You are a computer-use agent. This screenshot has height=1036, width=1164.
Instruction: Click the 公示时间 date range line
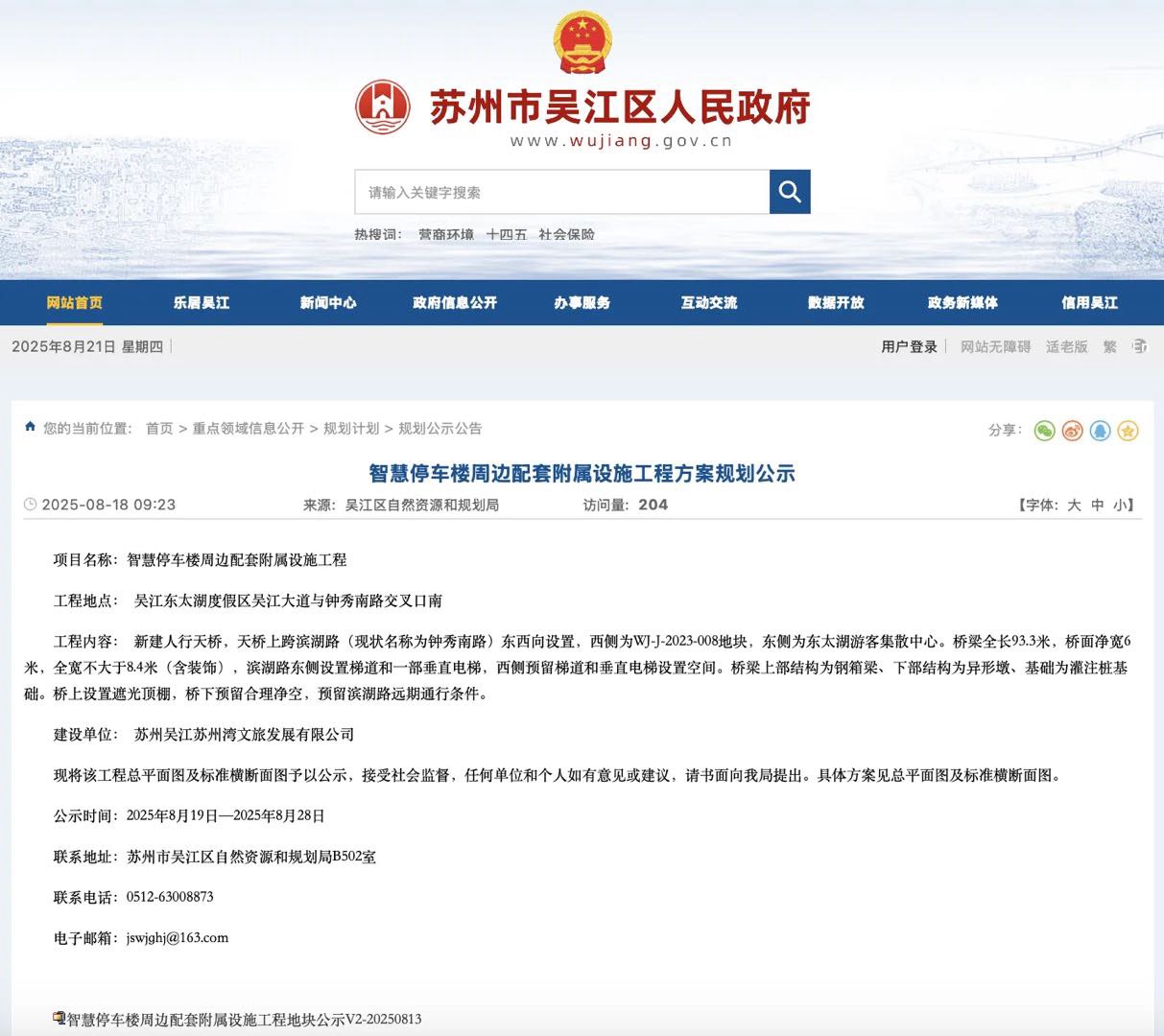tap(189, 815)
